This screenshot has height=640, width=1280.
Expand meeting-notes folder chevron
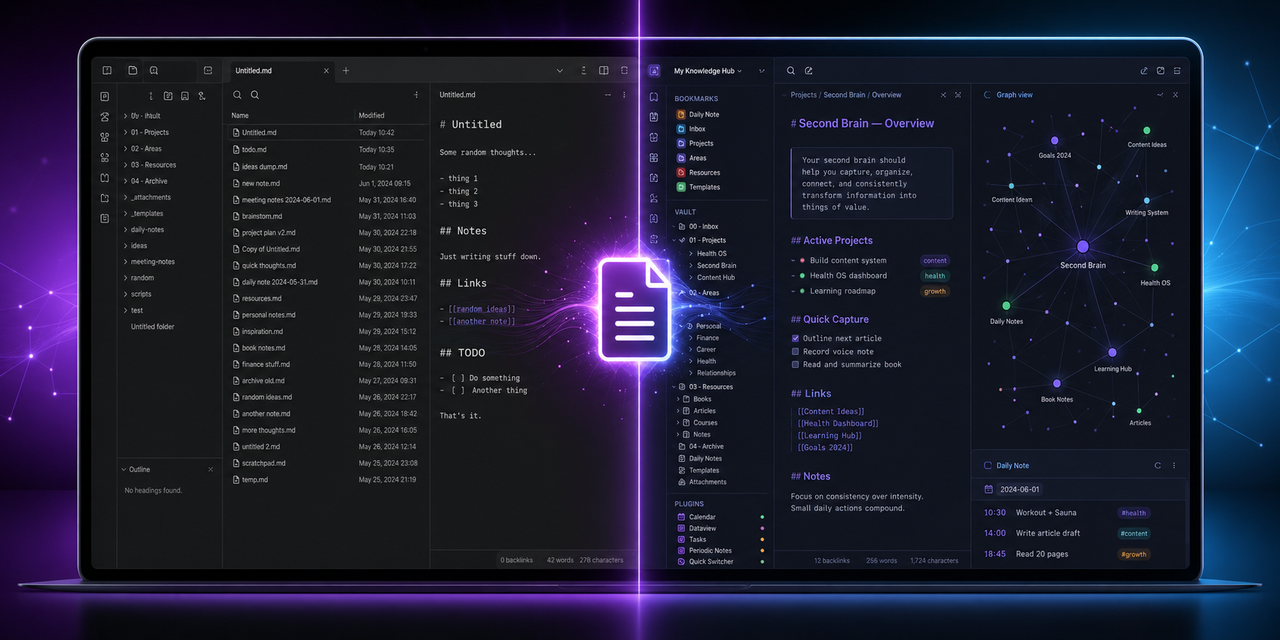click(125, 262)
